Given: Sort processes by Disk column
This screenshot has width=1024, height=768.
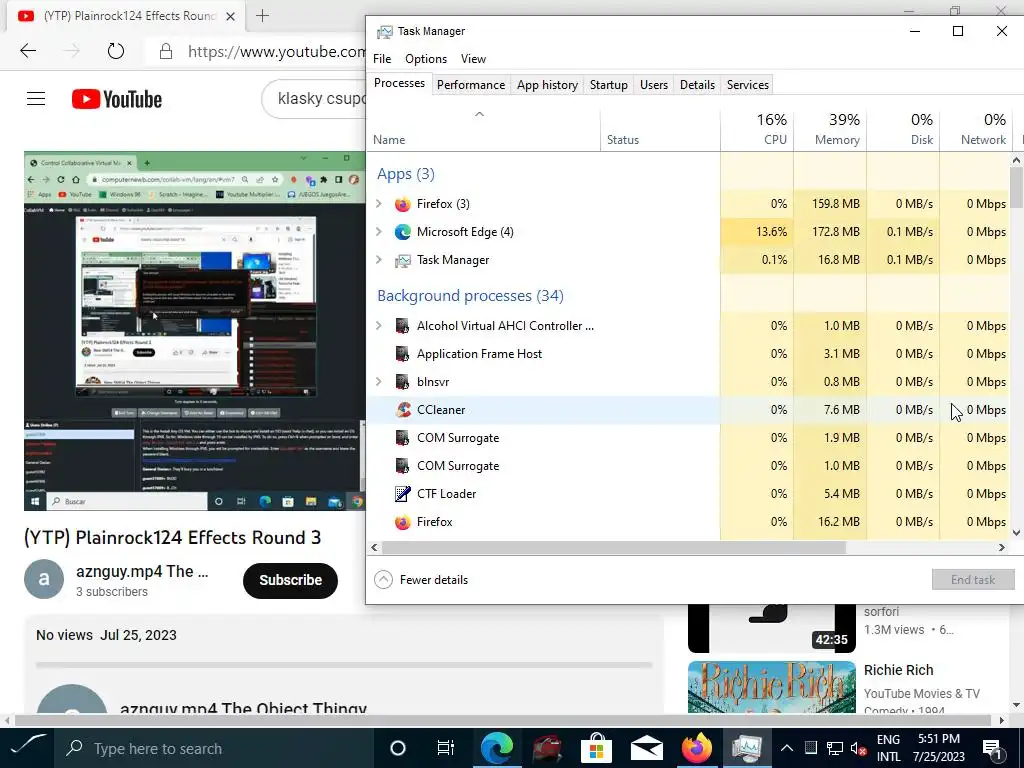Looking at the screenshot, I should 903,129.
